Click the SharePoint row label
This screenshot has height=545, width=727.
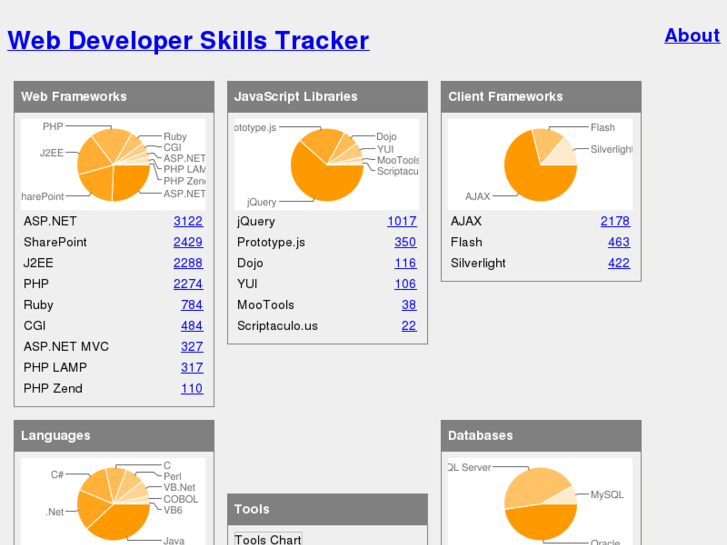tap(55, 242)
